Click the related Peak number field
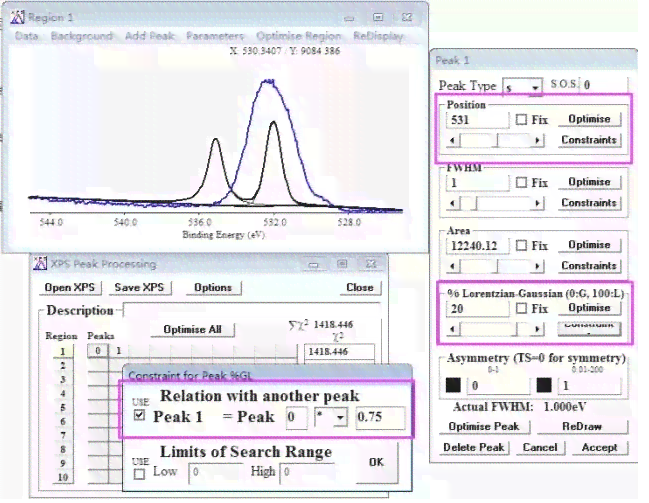 point(296,417)
